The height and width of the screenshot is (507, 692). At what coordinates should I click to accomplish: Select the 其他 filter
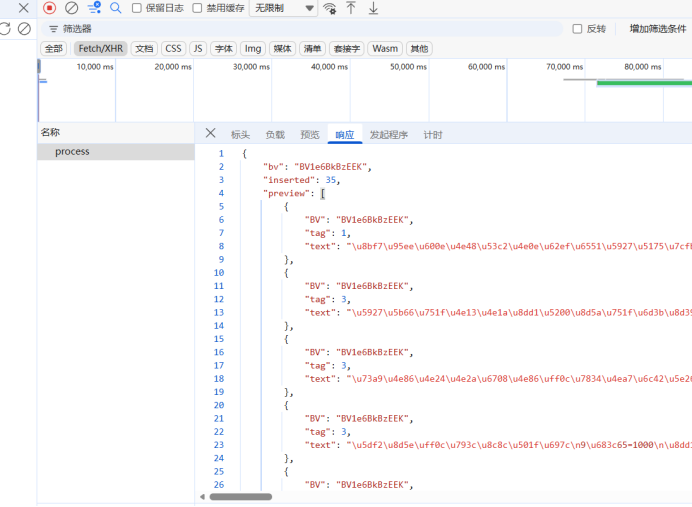[419, 49]
